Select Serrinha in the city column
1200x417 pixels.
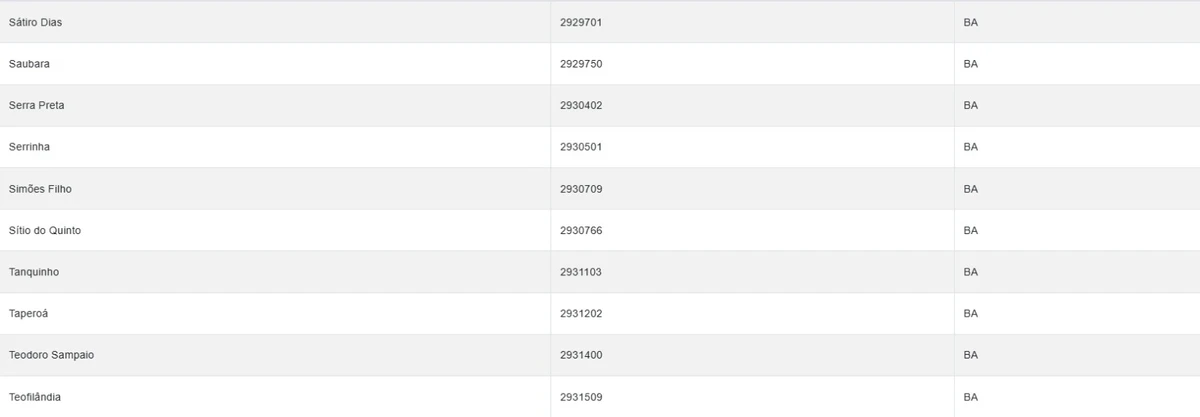click(x=29, y=147)
